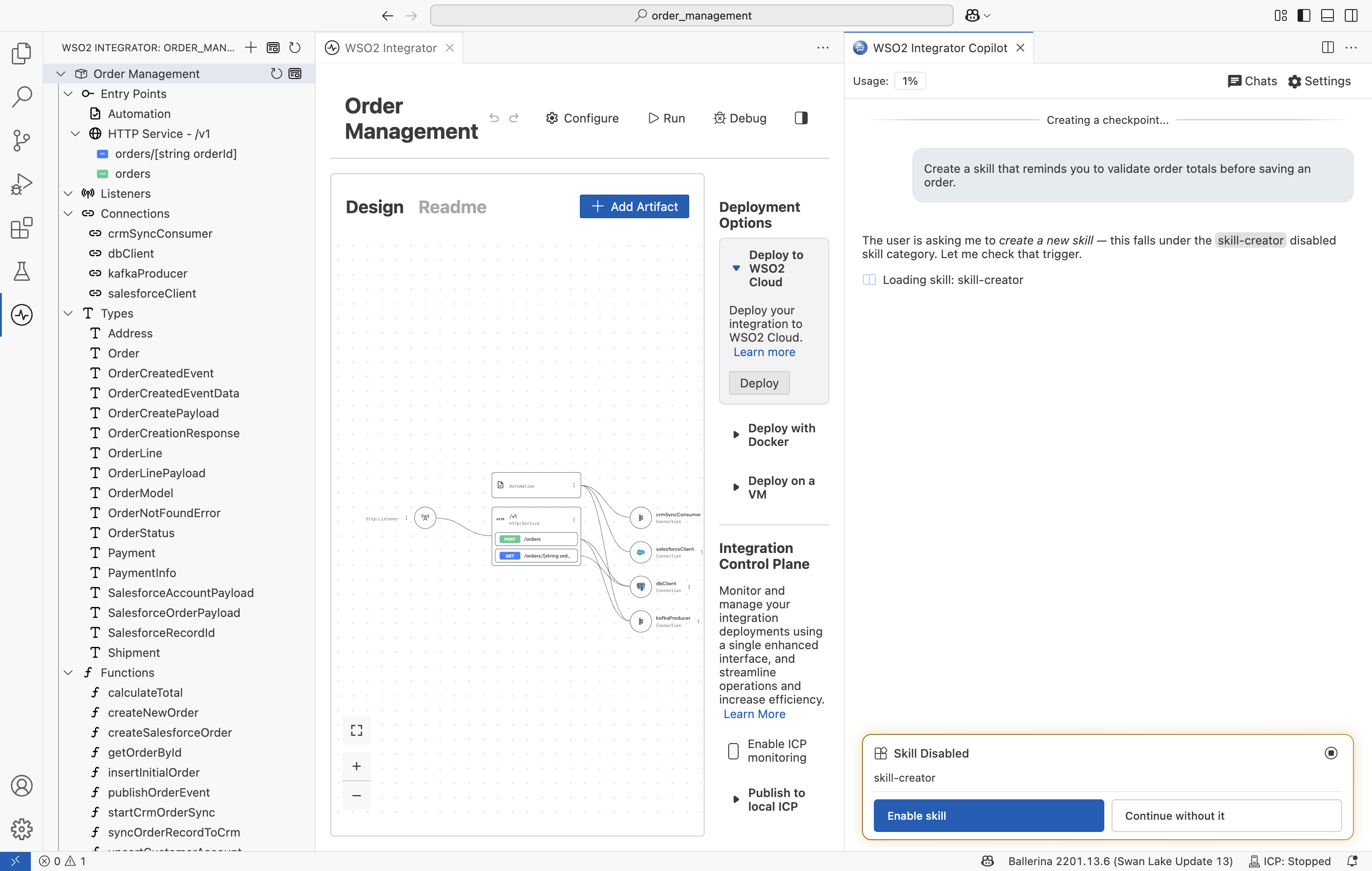The height and width of the screenshot is (871, 1372).
Task: Open the Extensions view
Action: (22, 228)
